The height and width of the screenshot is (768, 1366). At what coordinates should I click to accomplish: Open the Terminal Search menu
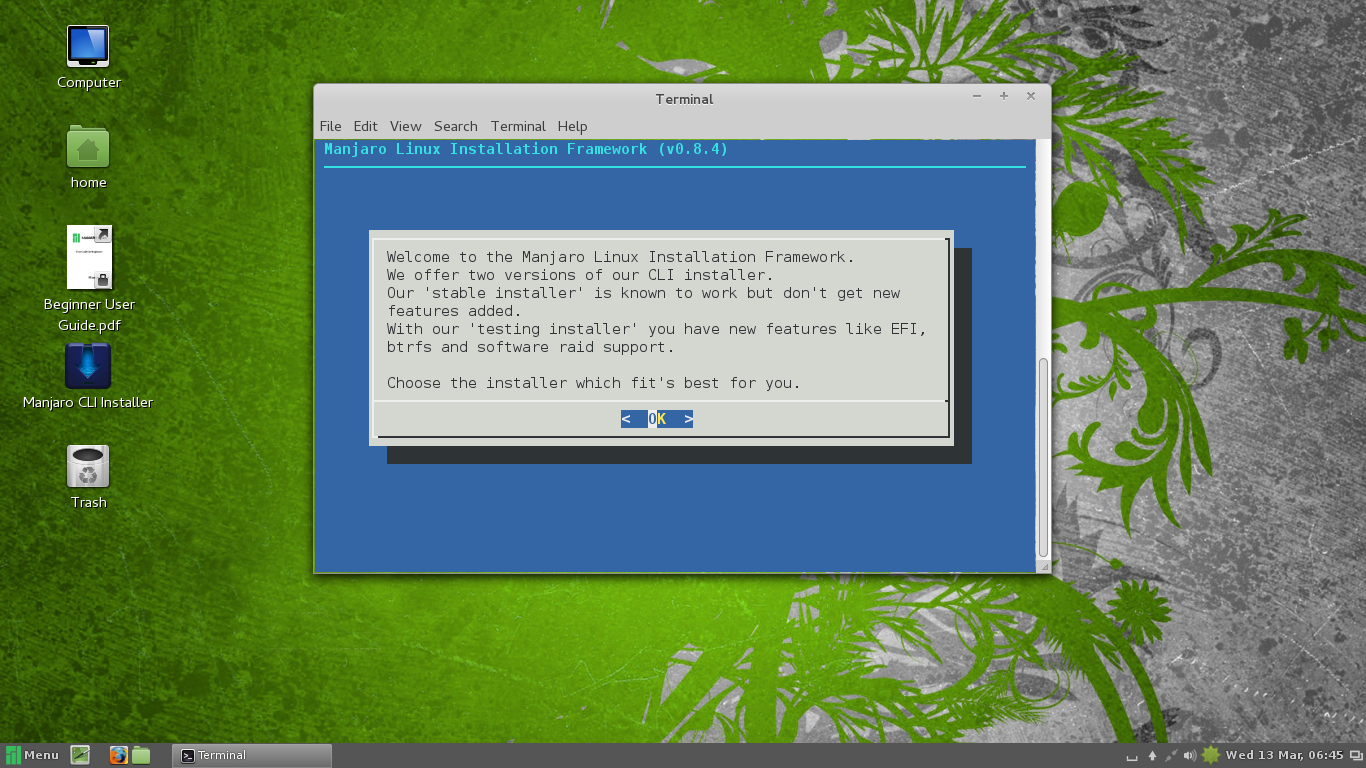pos(455,126)
